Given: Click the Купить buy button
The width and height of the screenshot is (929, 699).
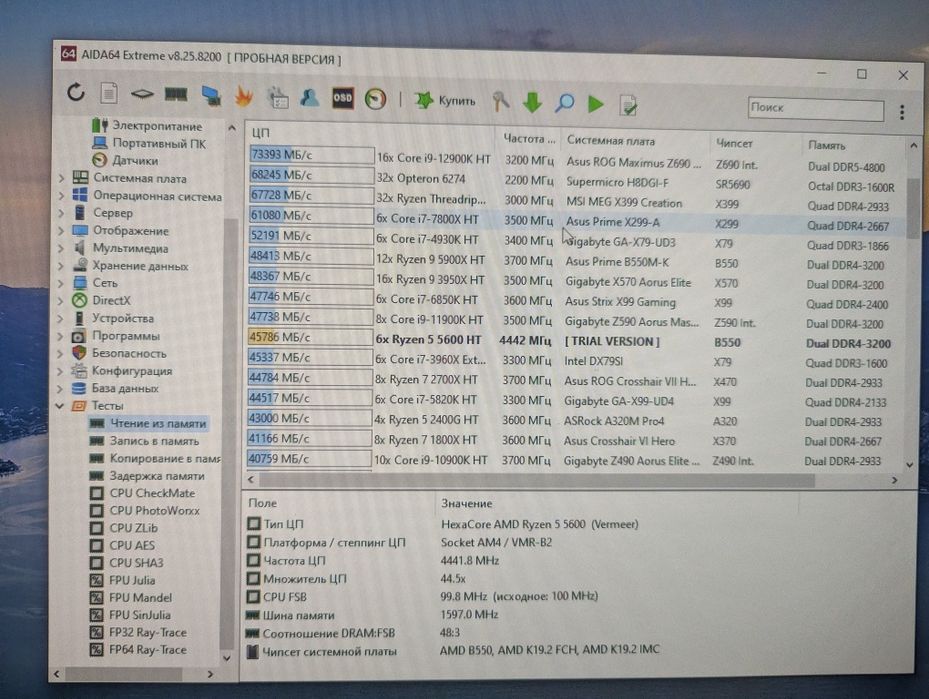Looking at the screenshot, I should pyautogui.click(x=446, y=101).
